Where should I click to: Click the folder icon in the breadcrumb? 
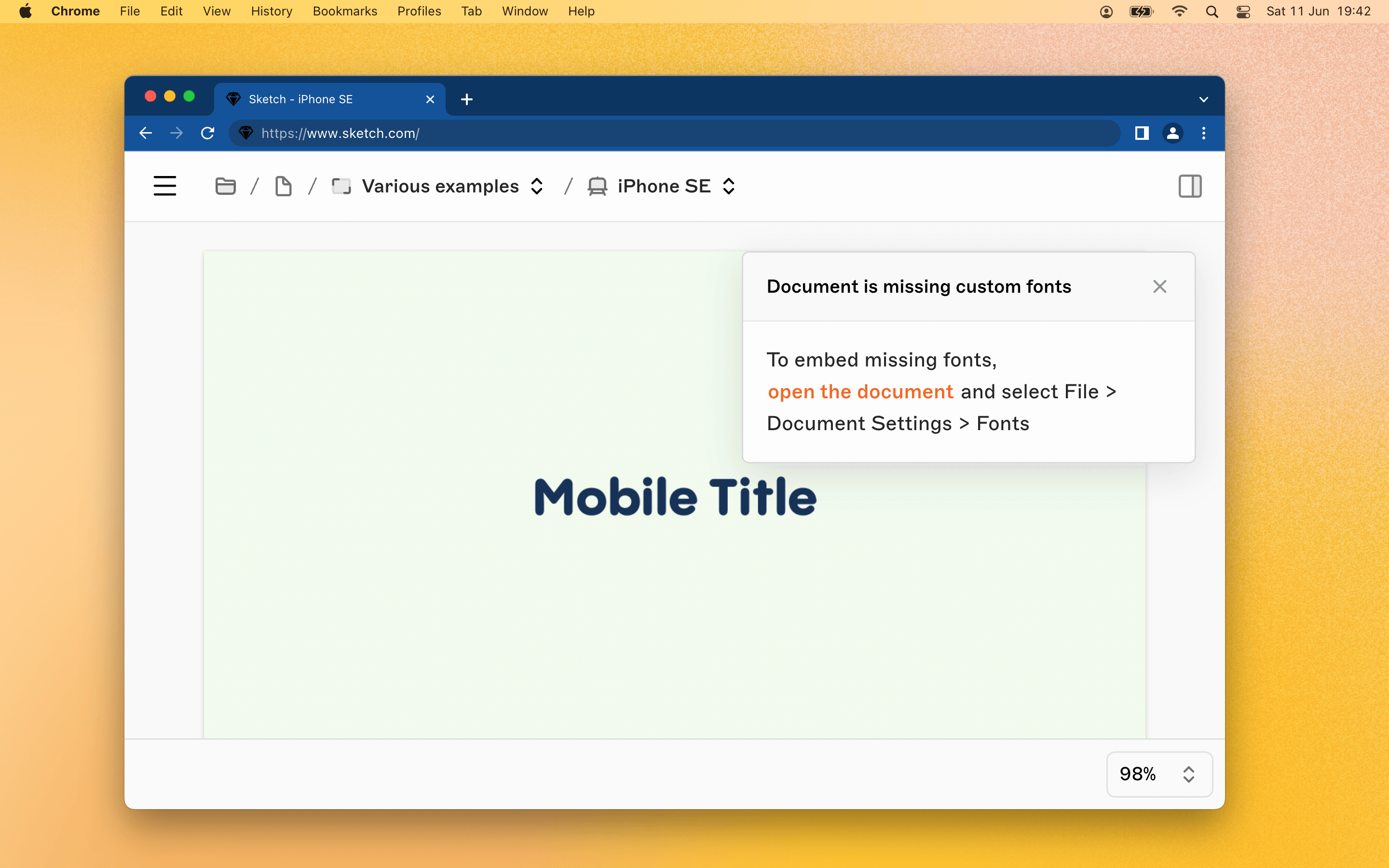pyautogui.click(x=226, y=186)
